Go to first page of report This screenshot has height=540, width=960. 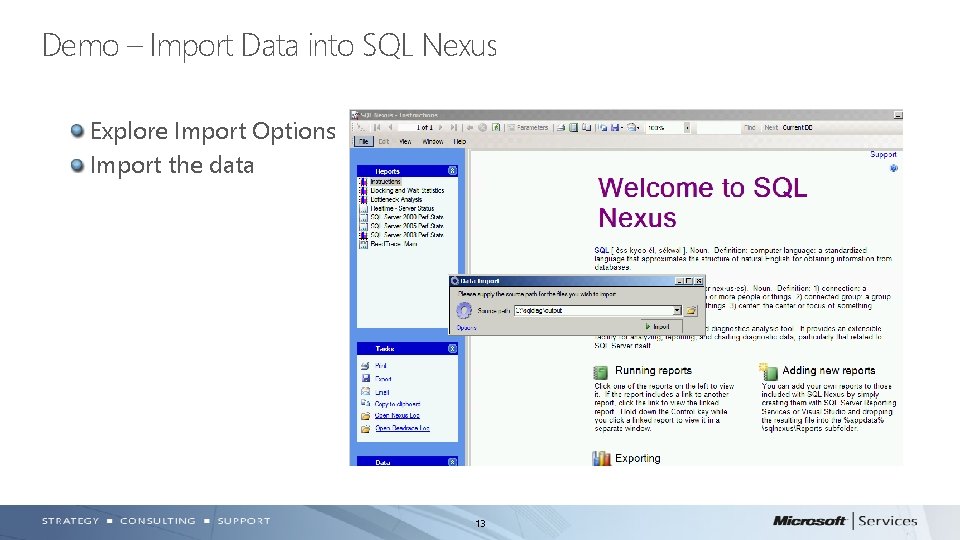pos(377,127)
